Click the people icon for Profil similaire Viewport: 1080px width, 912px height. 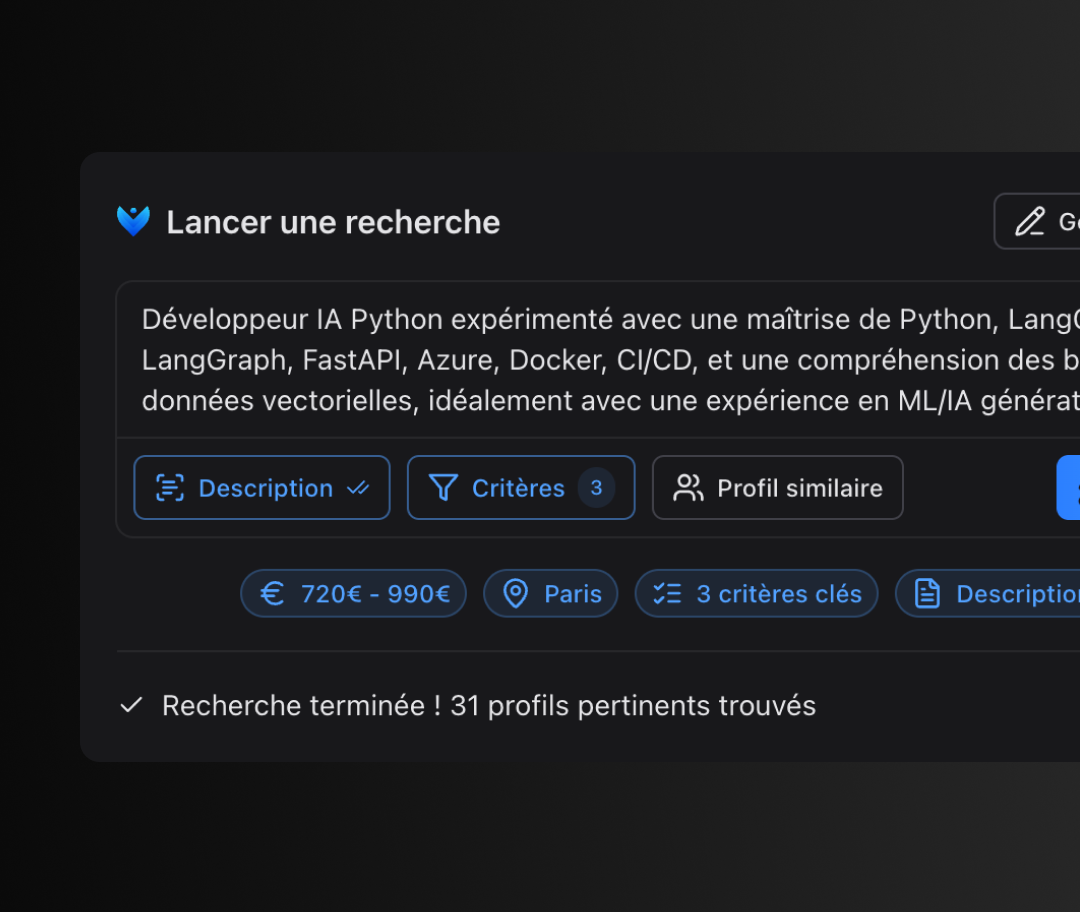pyautogui.click(x=688, y=488)
